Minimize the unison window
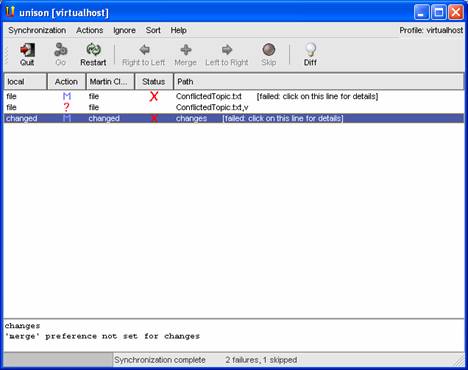The image size is (468, 370). click(421, 12)
